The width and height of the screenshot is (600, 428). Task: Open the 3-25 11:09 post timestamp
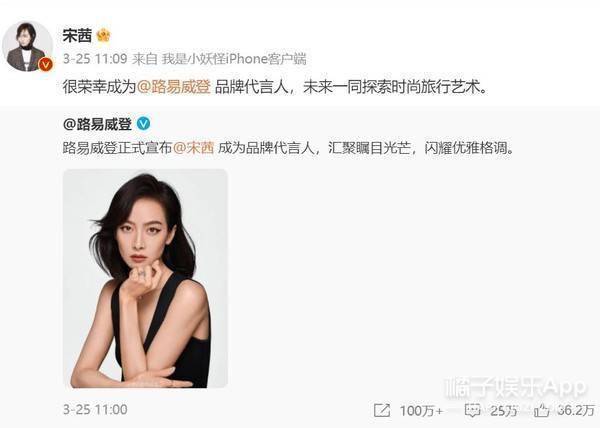click(x=95, y=59)
